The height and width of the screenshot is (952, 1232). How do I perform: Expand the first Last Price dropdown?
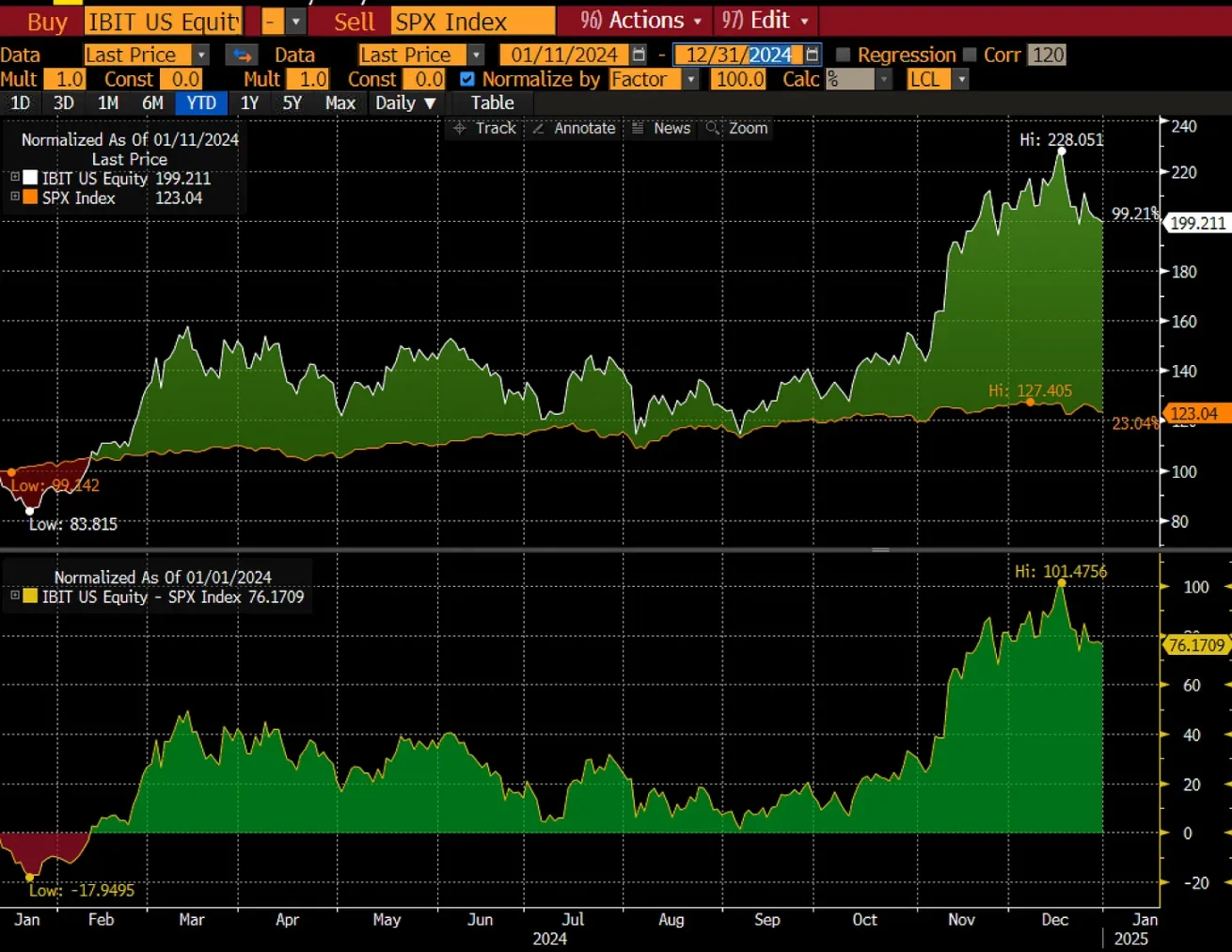[200, 55]
